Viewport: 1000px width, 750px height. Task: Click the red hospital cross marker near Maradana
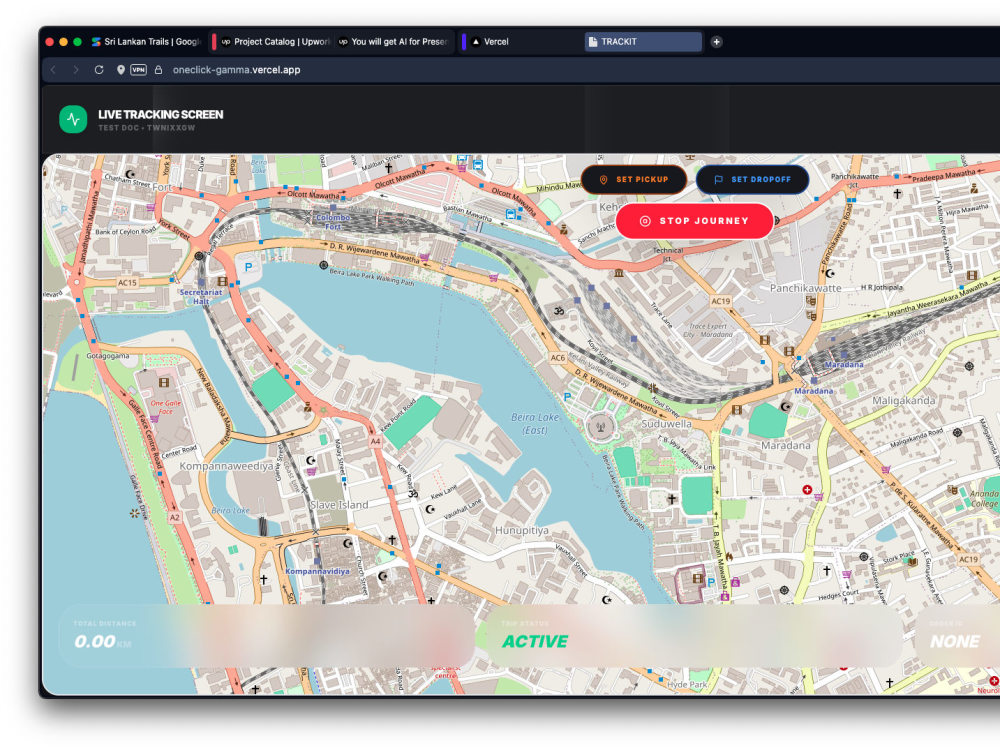(x=807, y=490)
